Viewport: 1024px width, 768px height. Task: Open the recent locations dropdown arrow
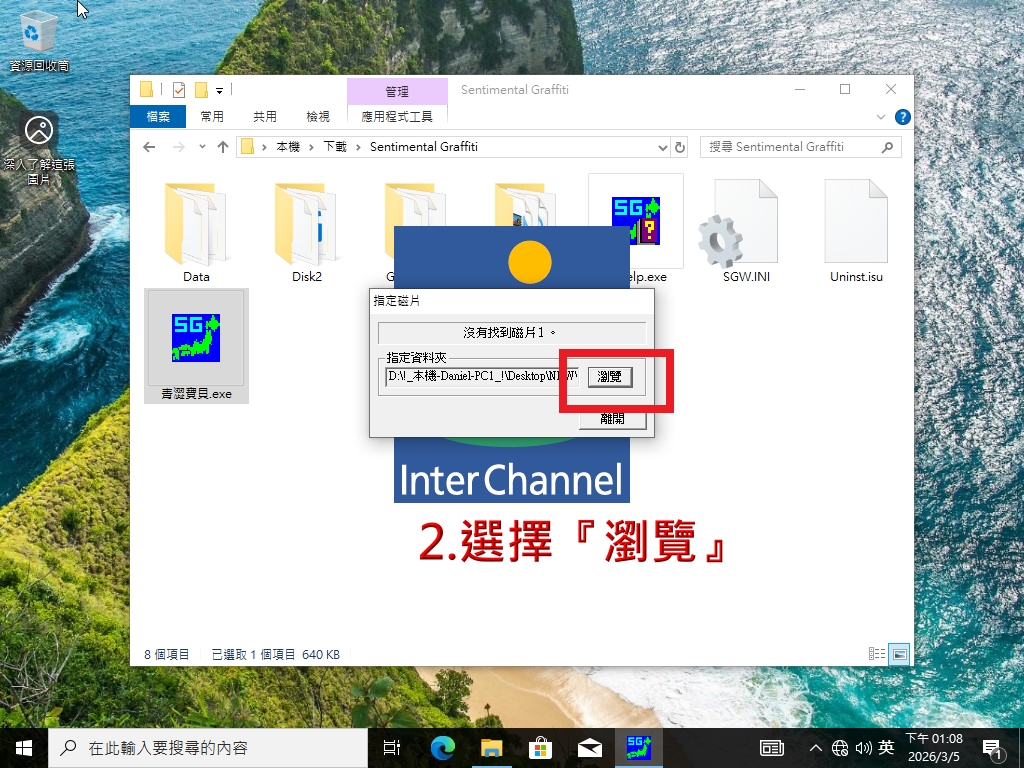202,147
